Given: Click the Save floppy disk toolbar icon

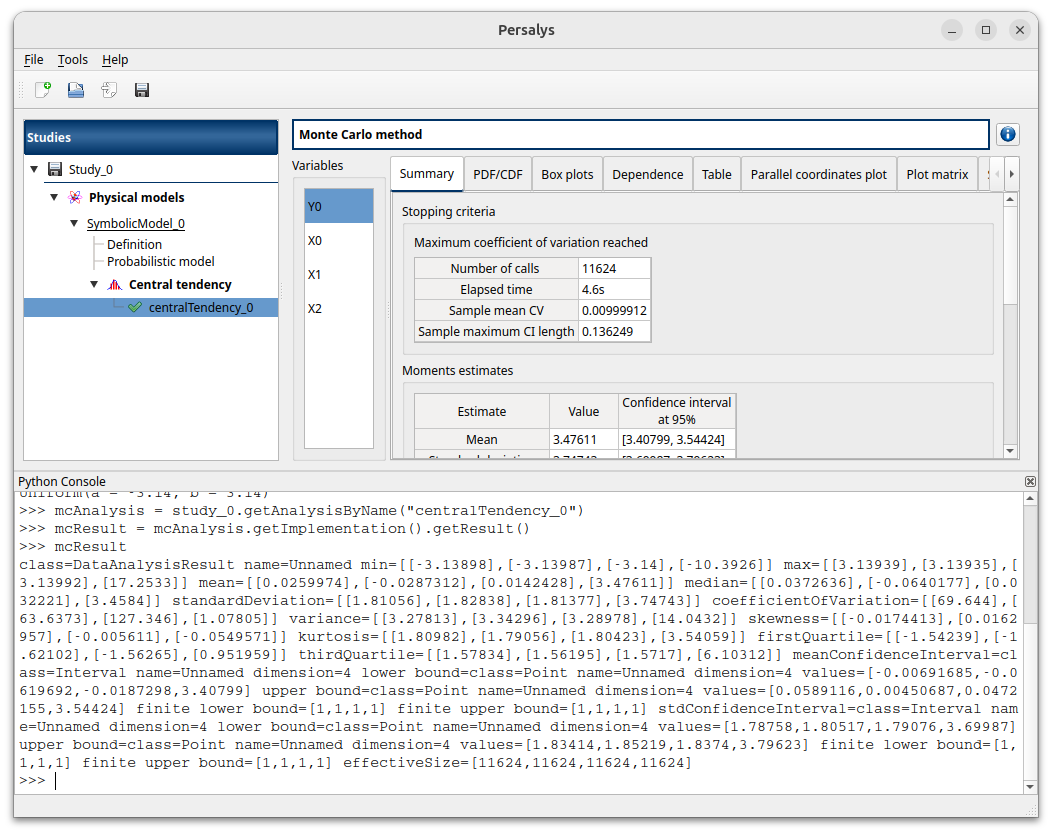Looking at the screenshot, I should [142, 90].
